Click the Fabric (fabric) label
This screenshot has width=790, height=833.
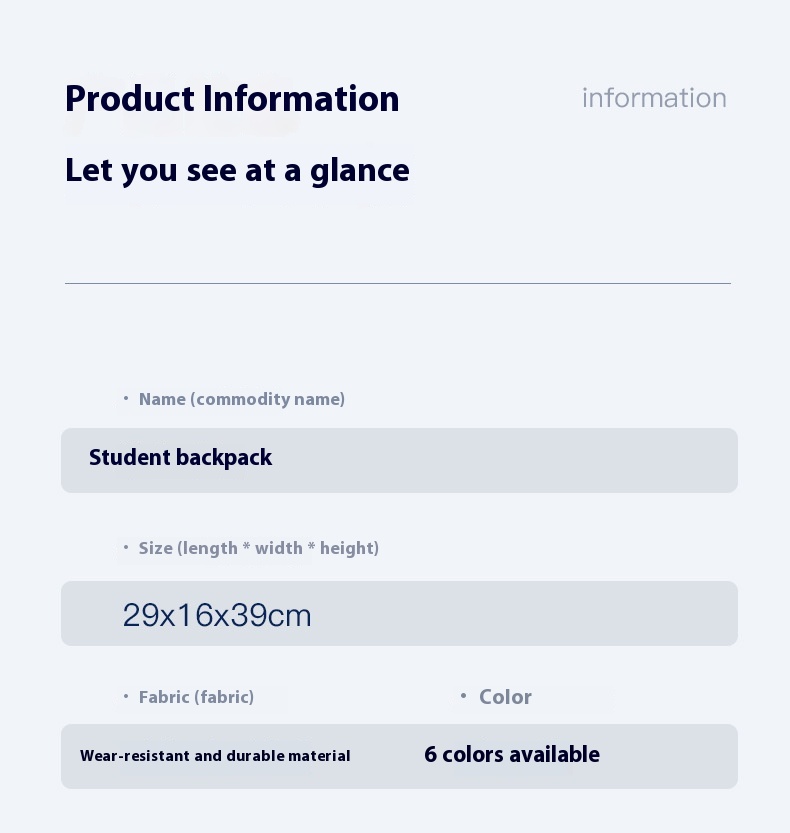(x=196, y=697)
